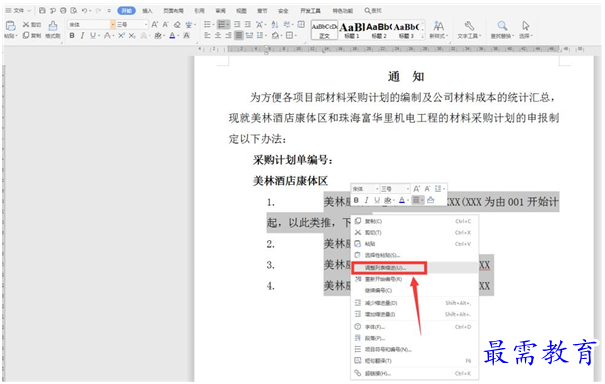The width and height of the screenshot is (605, 384).
Task: Click the blue font color A in ribbon
Action: tap(172, 36)
